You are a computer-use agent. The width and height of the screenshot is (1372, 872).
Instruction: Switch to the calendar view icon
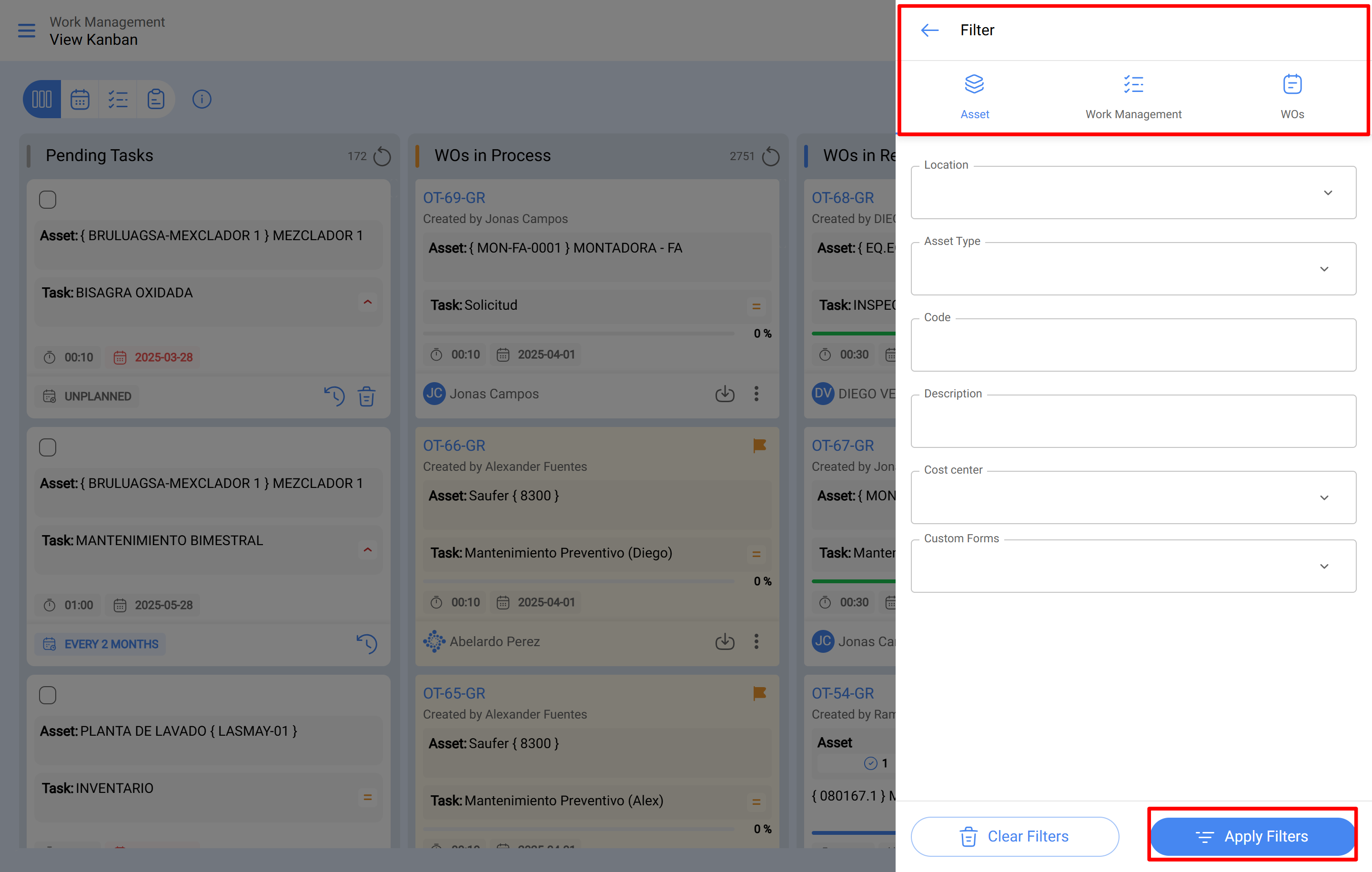pyautogui.click(x=80, y=99)
